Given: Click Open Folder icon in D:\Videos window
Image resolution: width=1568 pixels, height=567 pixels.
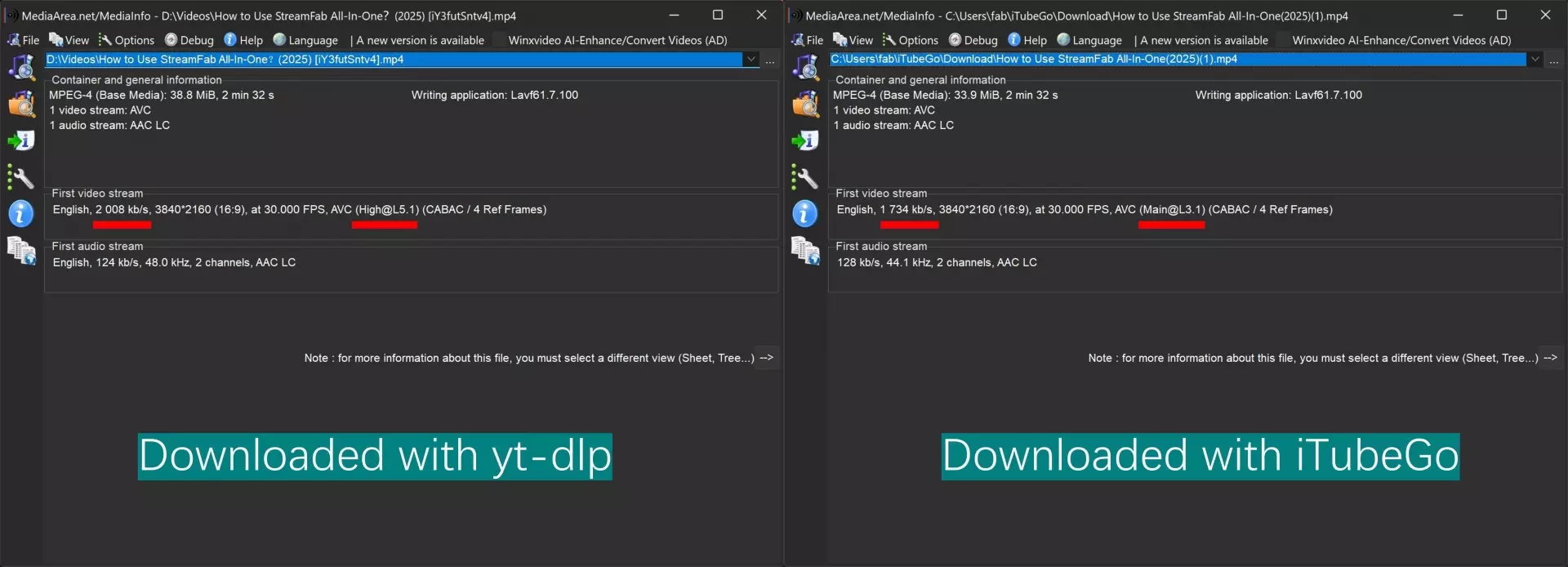Looking at the screenshot, I should 21,104.
